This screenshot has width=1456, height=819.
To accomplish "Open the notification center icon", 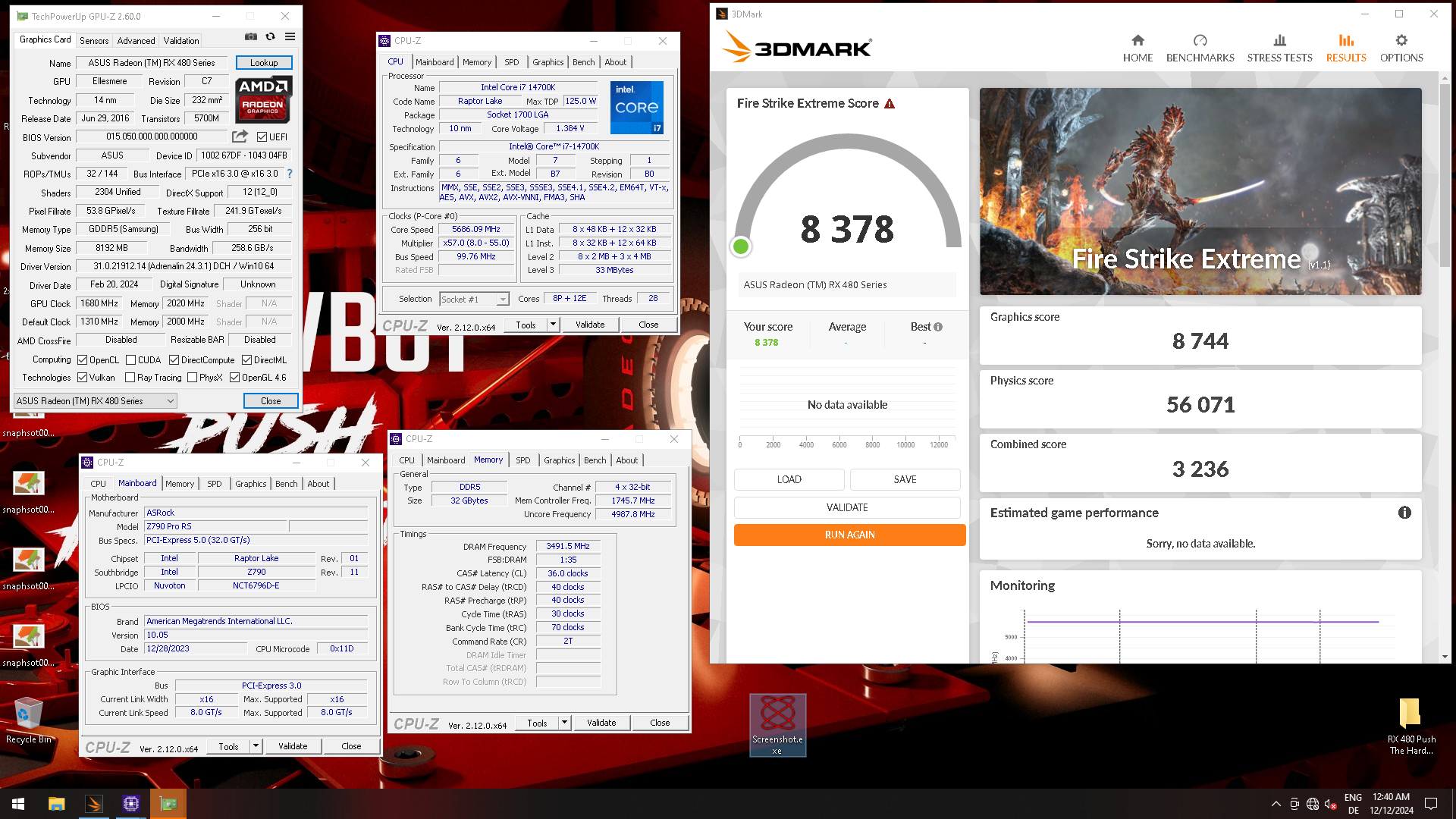I will [x=1431, y=804].
